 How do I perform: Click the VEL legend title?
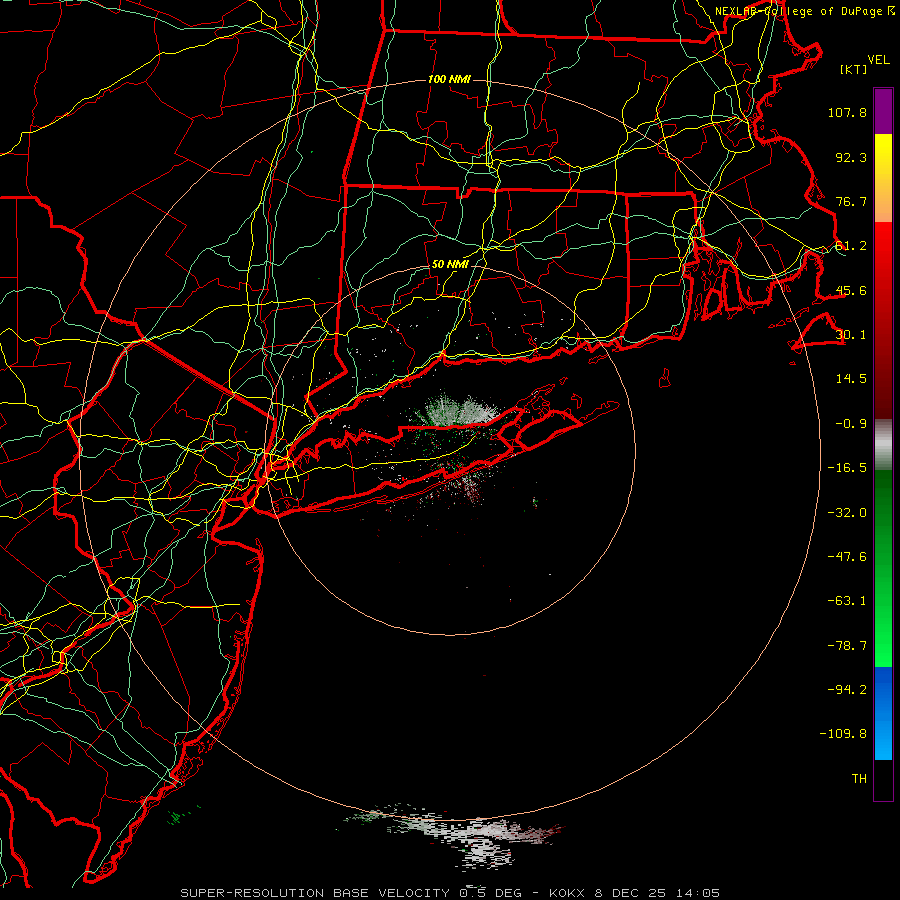(878, 59)
